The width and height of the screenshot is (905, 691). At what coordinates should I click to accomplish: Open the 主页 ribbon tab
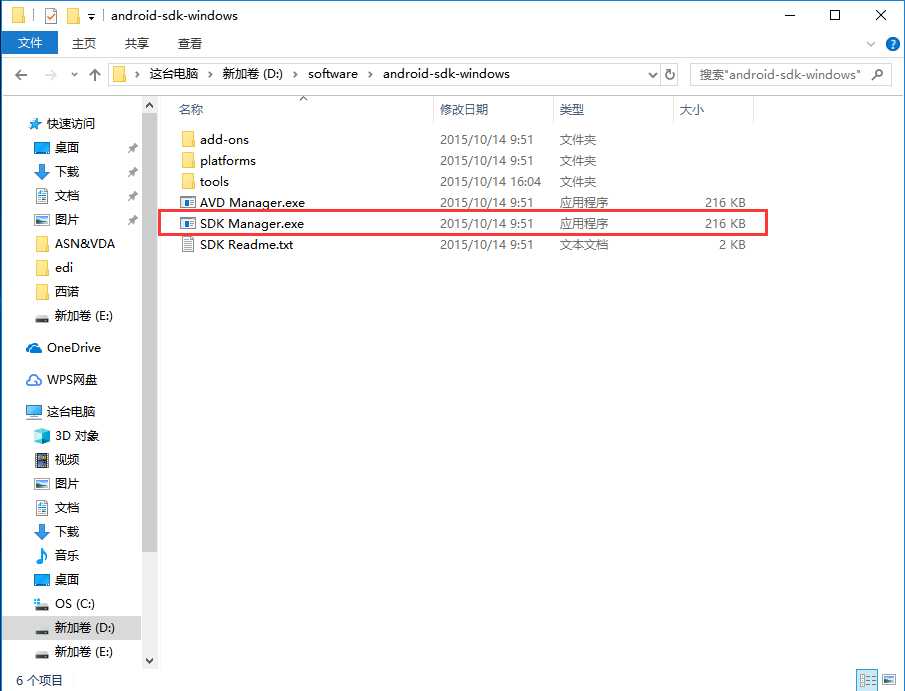tap(84, 43)
